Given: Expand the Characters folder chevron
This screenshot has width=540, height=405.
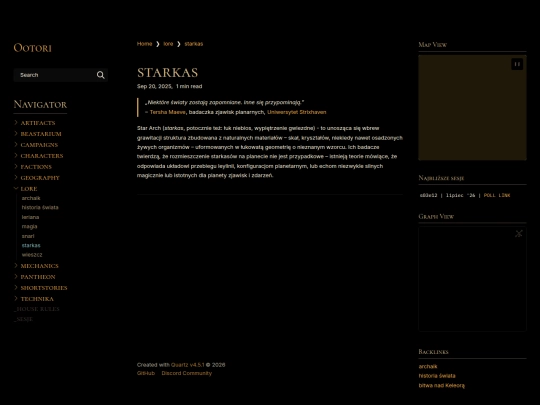Looking at the screenshot, I should click(x=16, y=155).
